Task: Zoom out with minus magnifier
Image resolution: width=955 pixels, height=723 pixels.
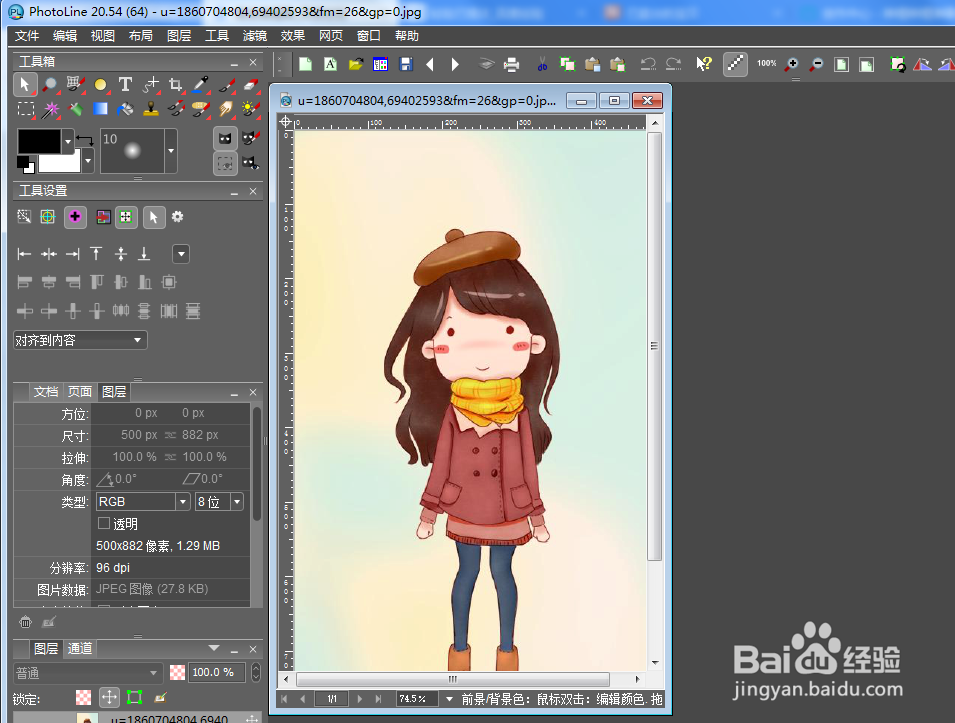Action: [x=817, y=64]
